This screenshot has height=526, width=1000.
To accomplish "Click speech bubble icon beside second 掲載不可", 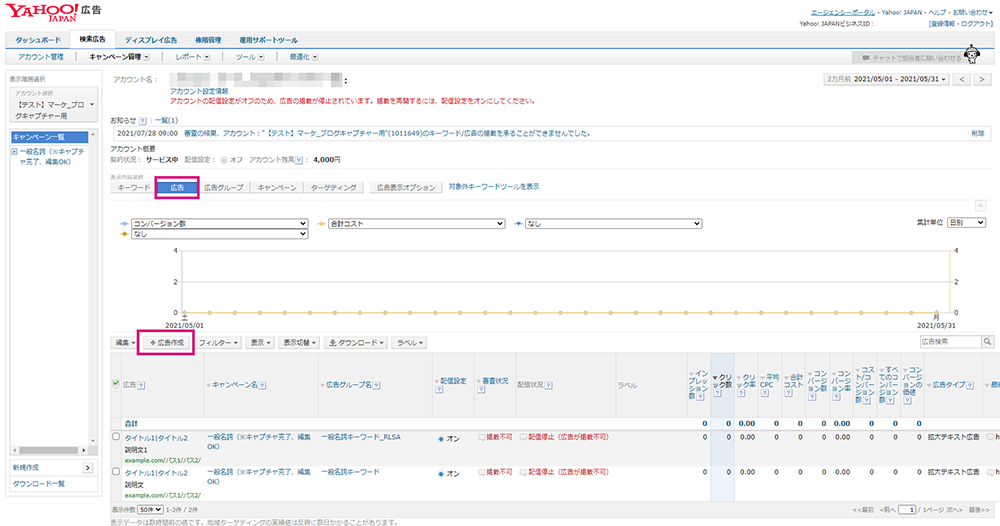I will [x=482, y=472].
